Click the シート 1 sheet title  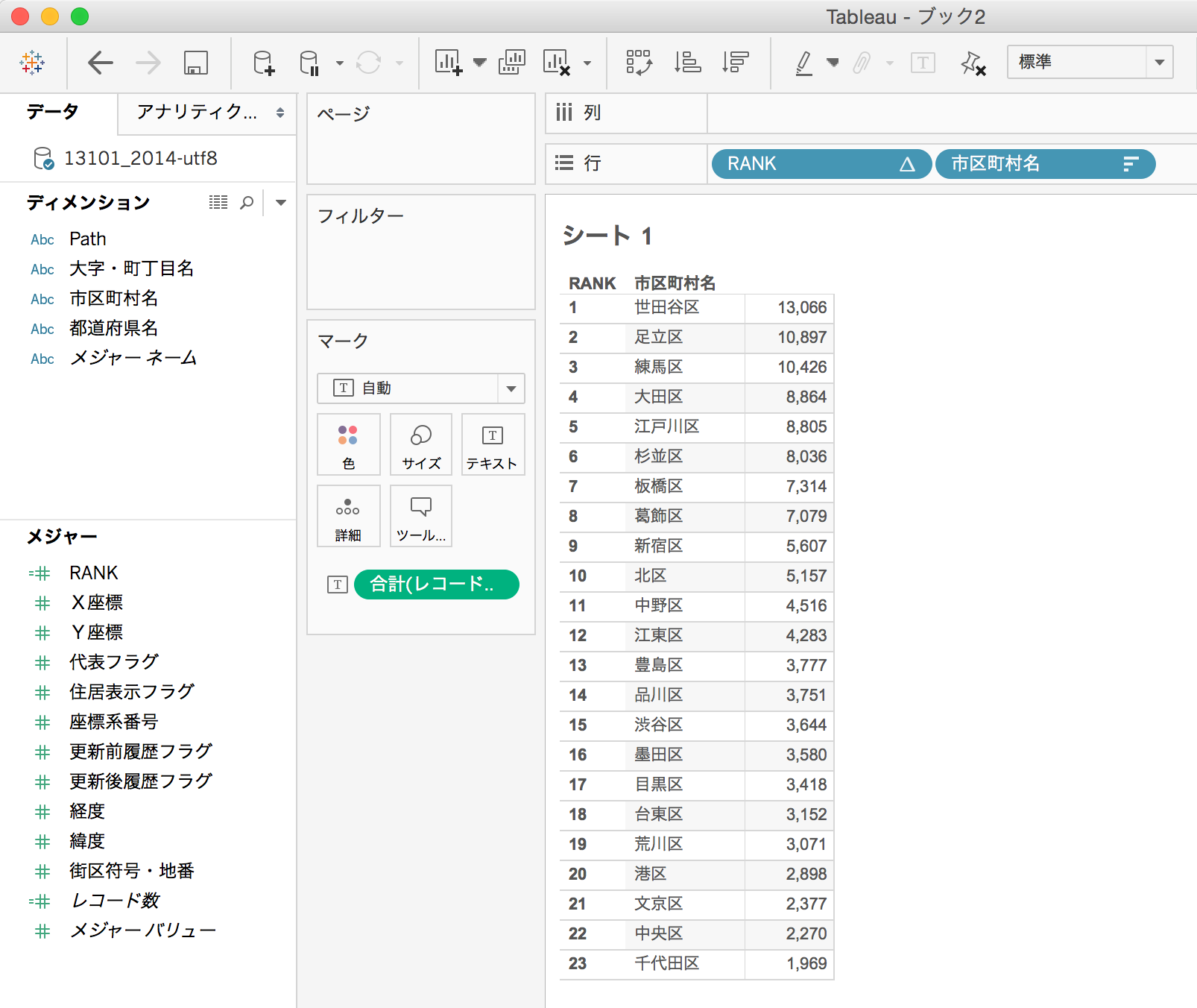608,236
